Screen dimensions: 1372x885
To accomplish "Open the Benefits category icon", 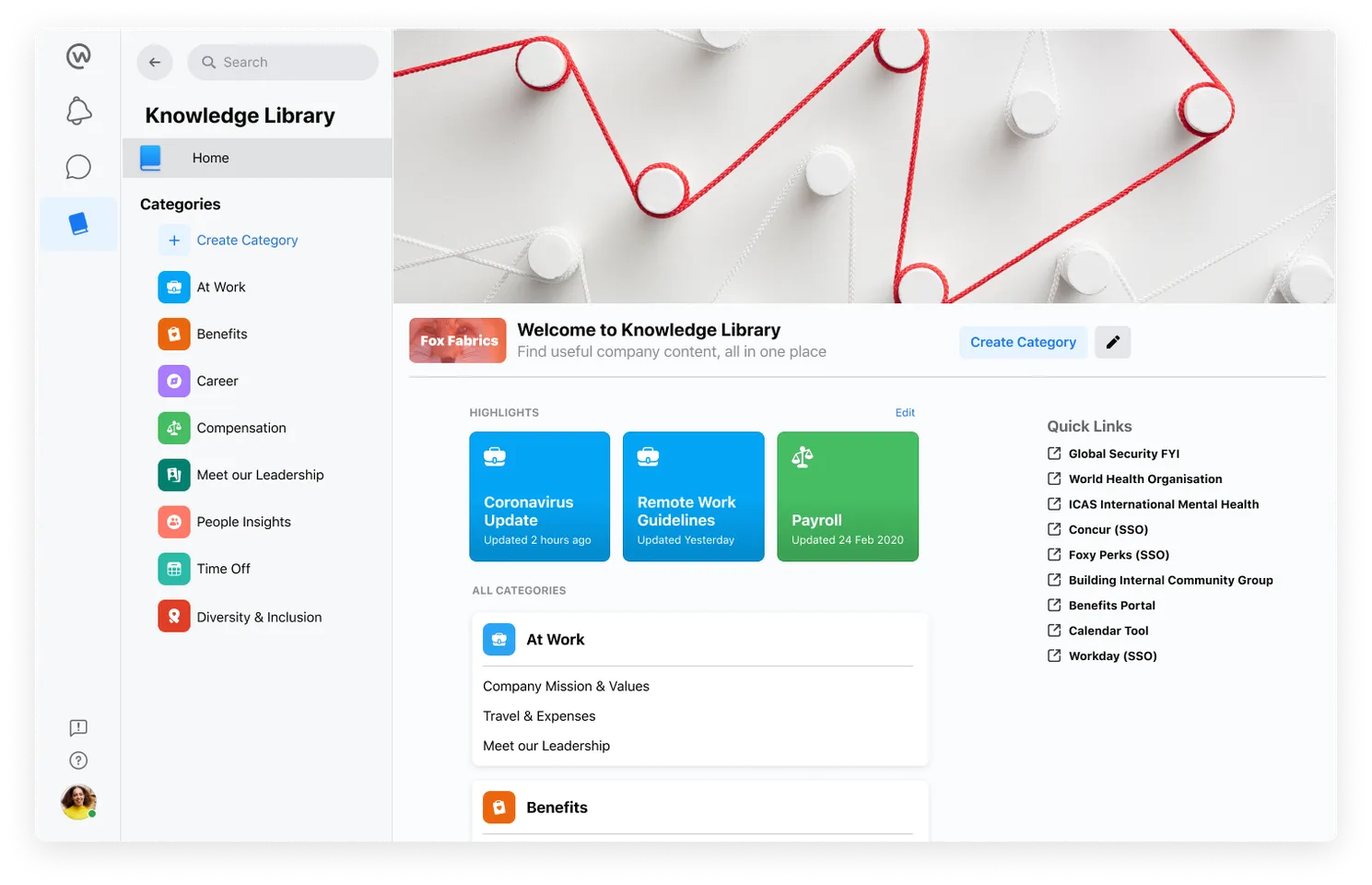I will tap(174, 334).
